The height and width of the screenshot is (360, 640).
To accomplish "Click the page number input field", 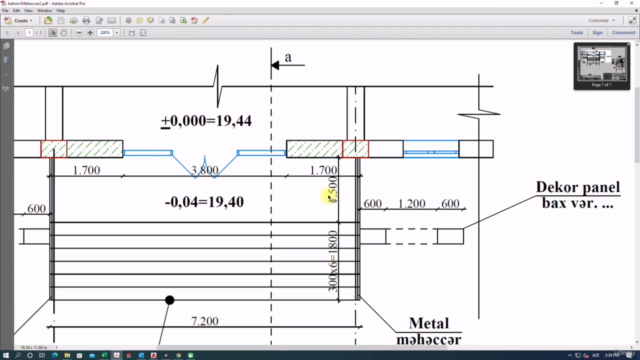I will click(29, 33).
